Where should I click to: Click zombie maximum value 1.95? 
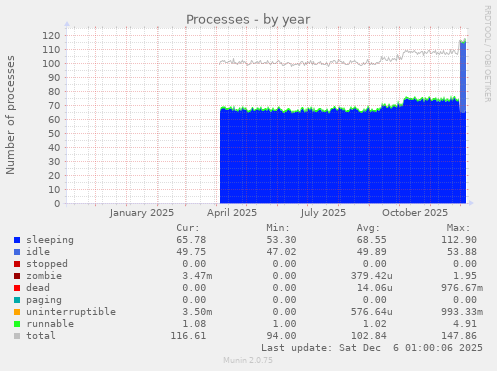click(x=465, y=276)
